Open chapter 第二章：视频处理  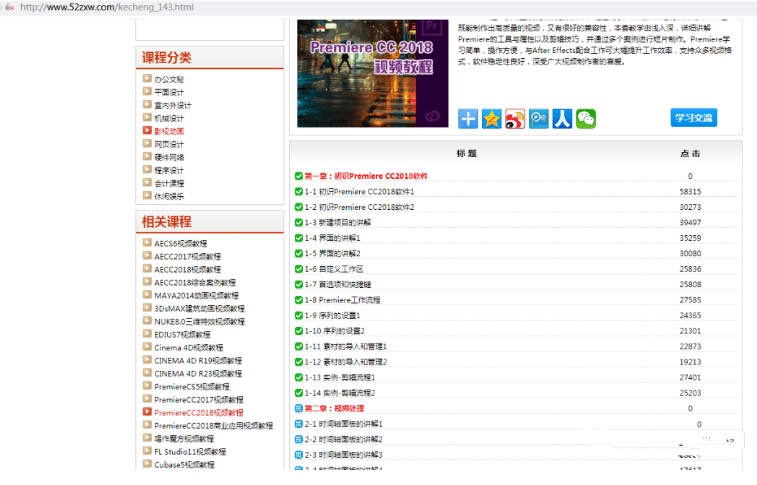(x=334, y=408)
